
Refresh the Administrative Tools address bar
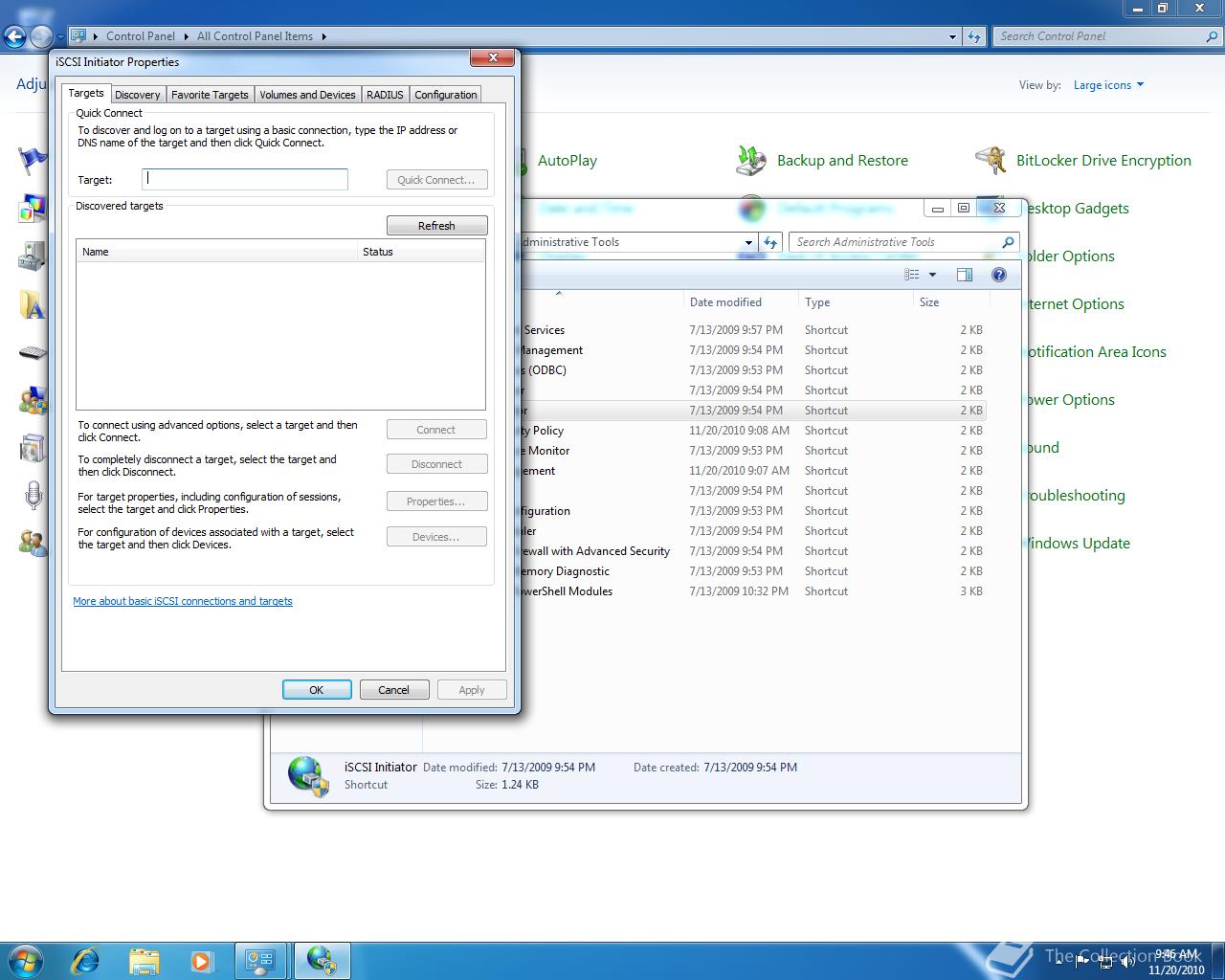(770, 242)
